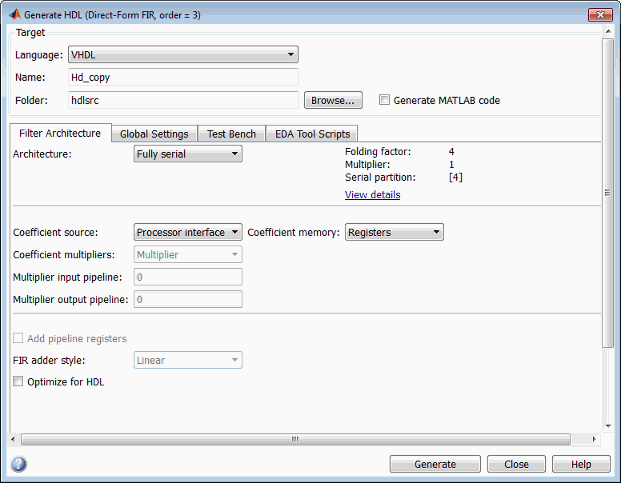621x483 pixels.
Task: Open the Coefficient memory dropdown
Action: tap(393, 232)
